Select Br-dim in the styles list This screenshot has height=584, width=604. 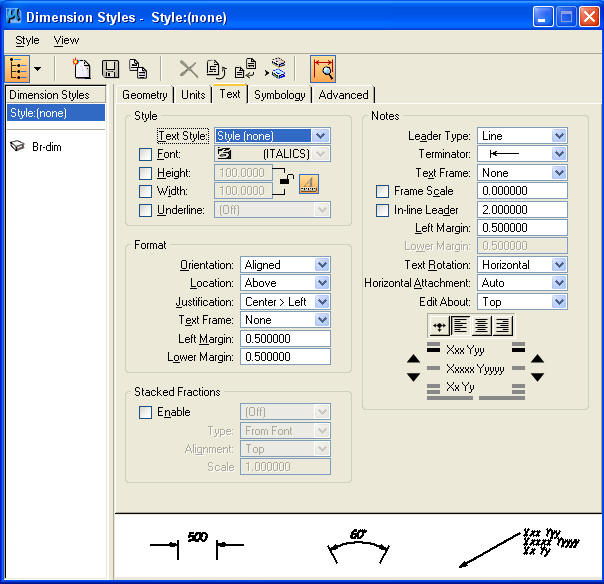click(x=48, y=146)
